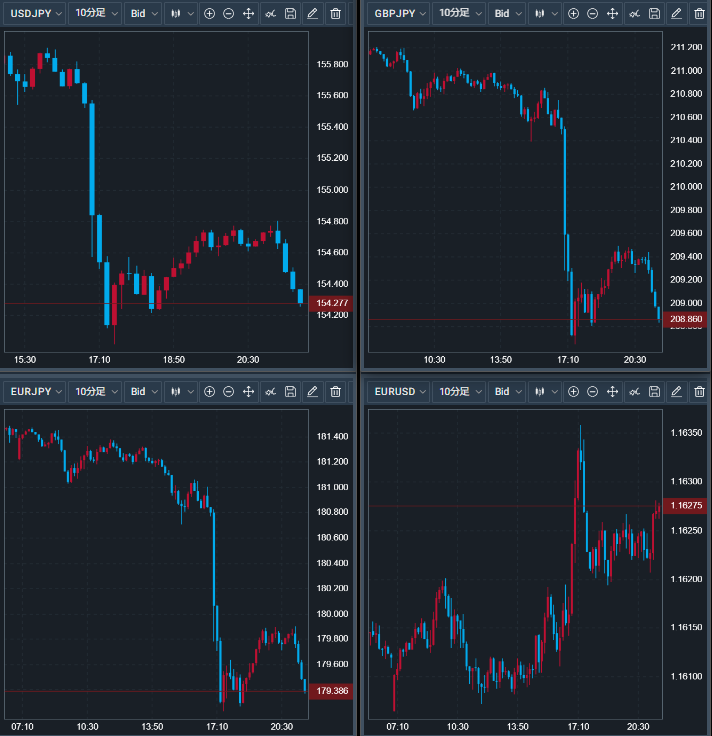The height and width of the screenshot is (736, 712).
Task: Select the move tool in GBPJPY panel
Action: (612, 14)
